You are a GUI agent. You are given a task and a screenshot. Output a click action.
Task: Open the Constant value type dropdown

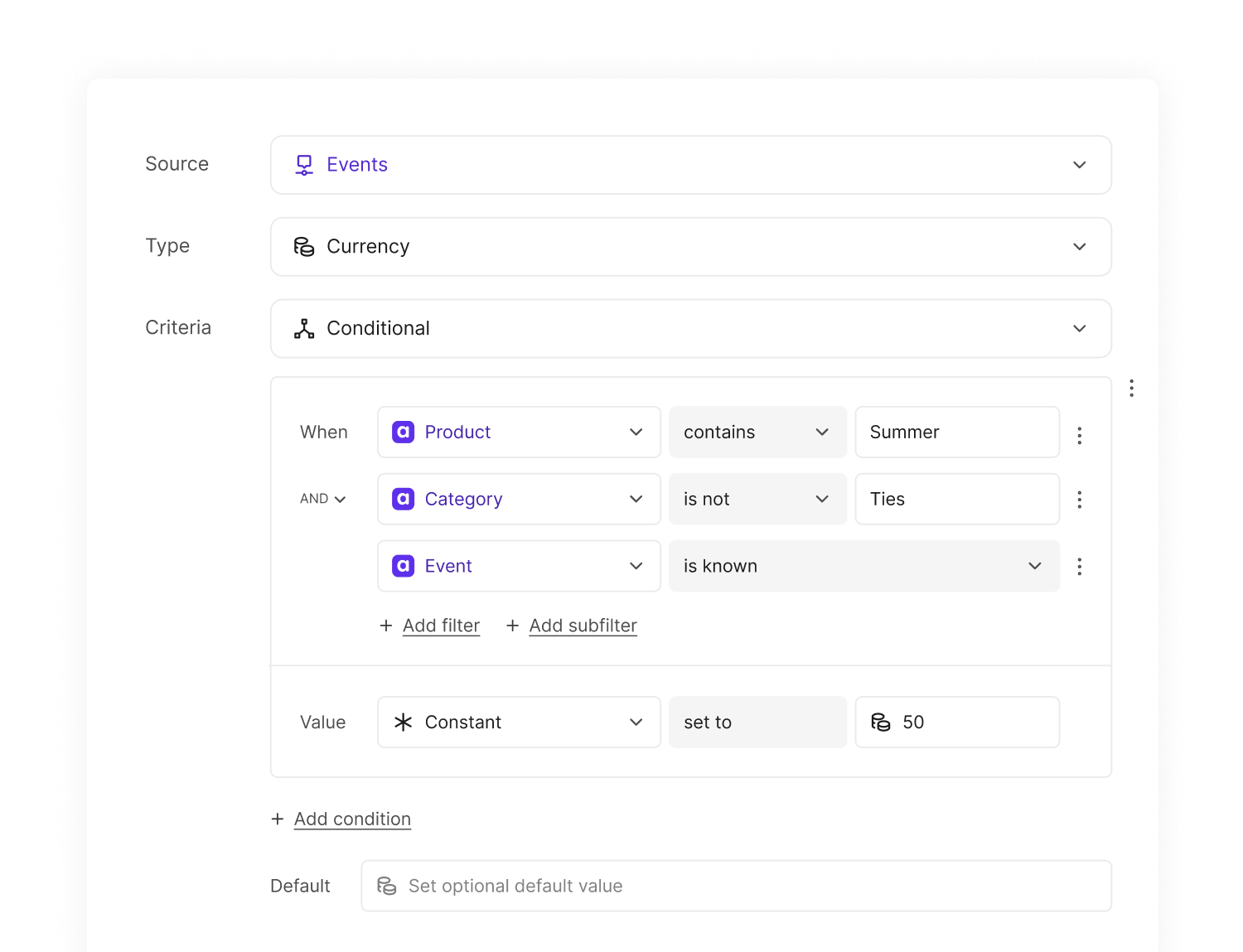pos(519,722)
